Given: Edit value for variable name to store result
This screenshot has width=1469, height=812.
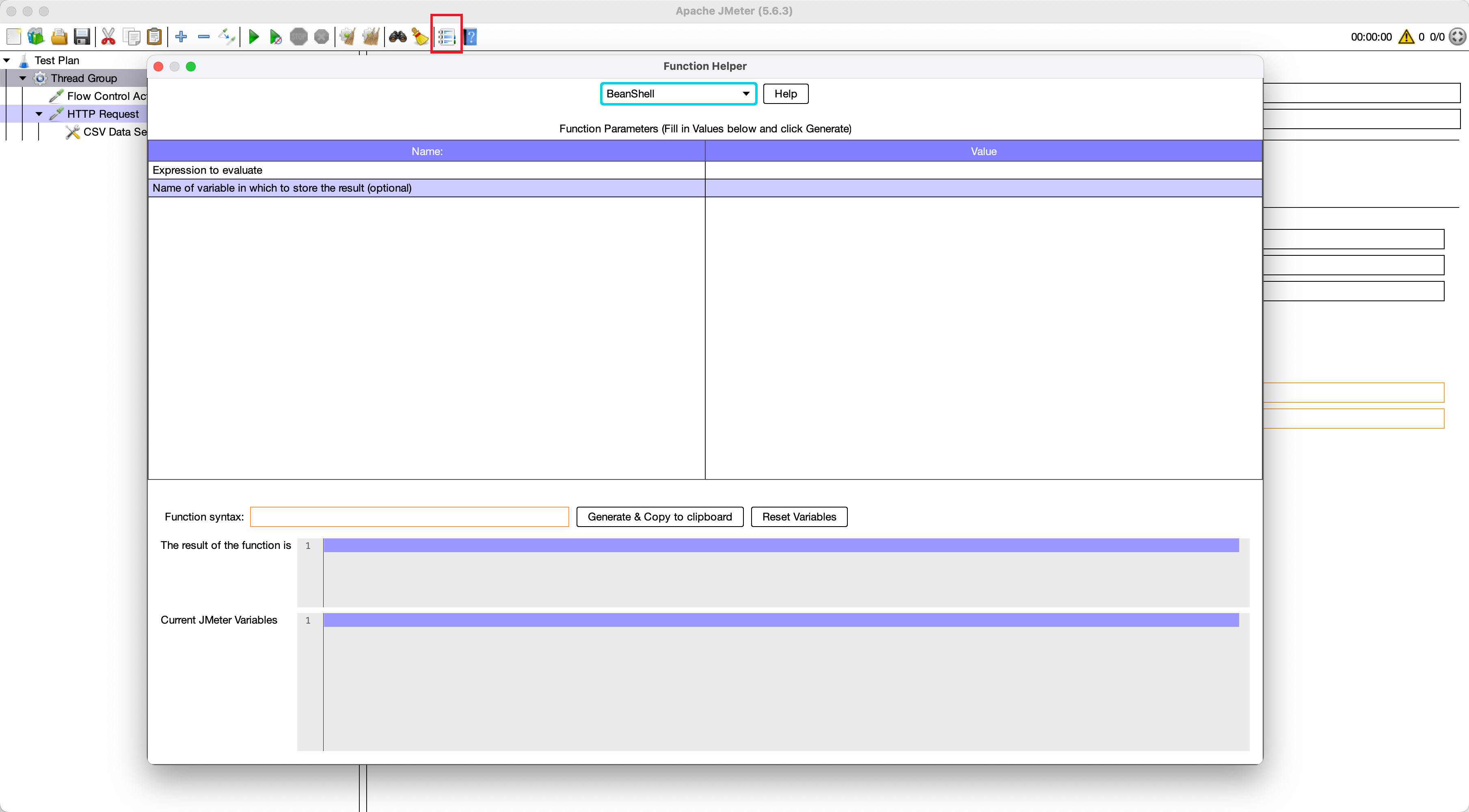Looking at the screenshot, I should pos(983,188).
